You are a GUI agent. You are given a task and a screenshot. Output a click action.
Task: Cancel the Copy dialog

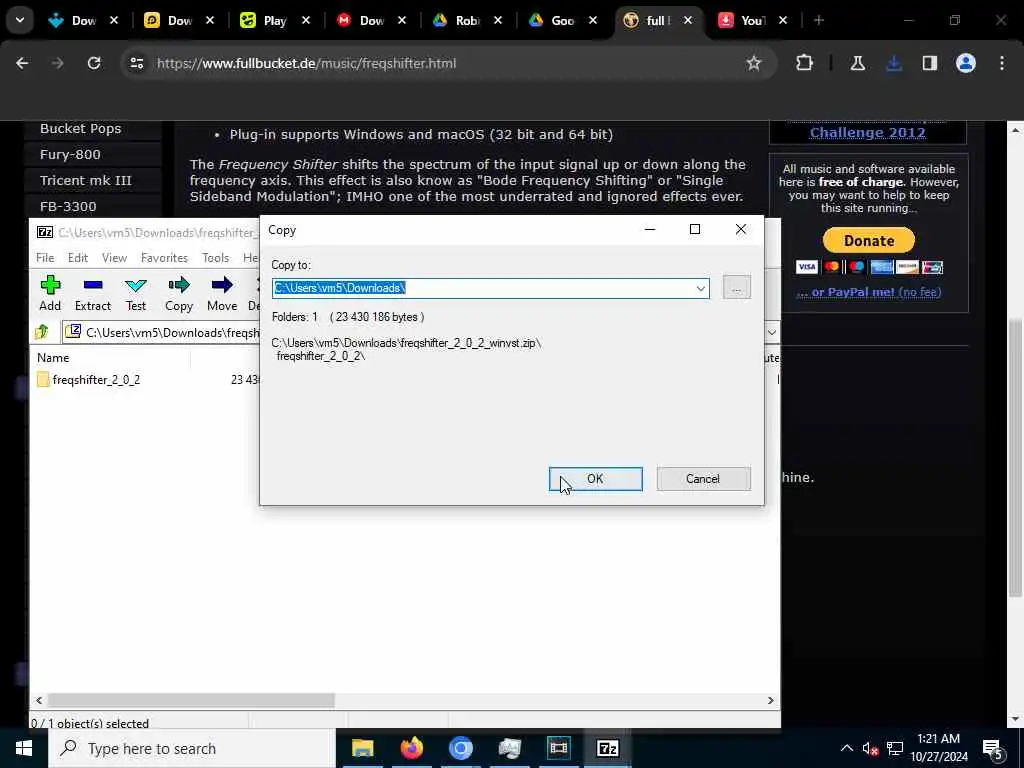pyautogui.click(x=703, y=479)
